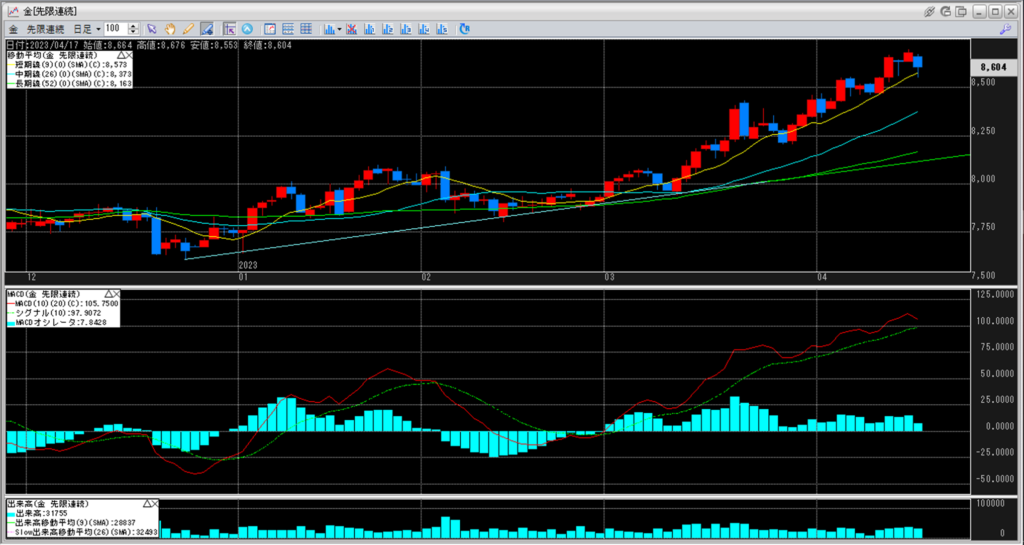1024x545 pixels.
Task: Increase bar count with up stepper
Action: (133, 26)
